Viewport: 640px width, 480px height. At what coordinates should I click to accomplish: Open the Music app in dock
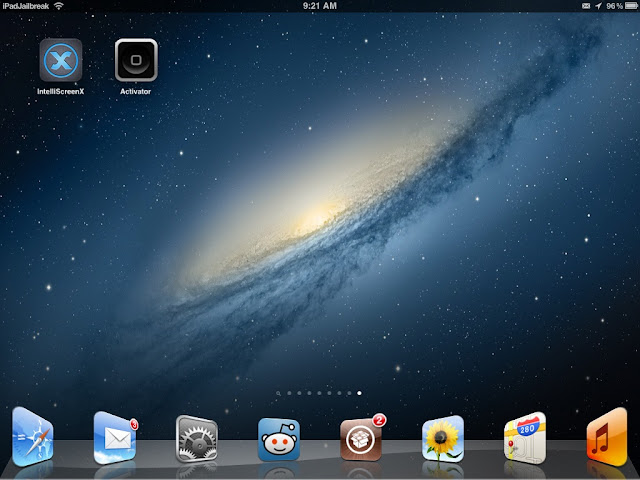[x=607, y=437]
